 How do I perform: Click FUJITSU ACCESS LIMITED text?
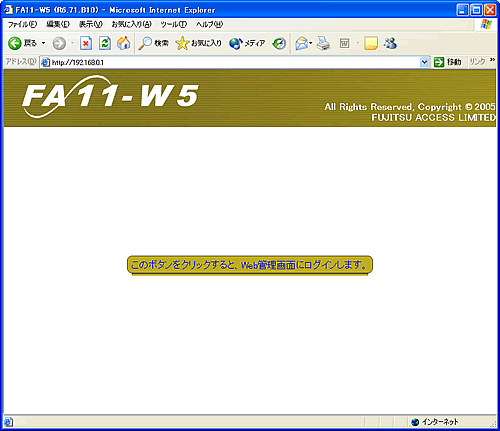(434, 117)
